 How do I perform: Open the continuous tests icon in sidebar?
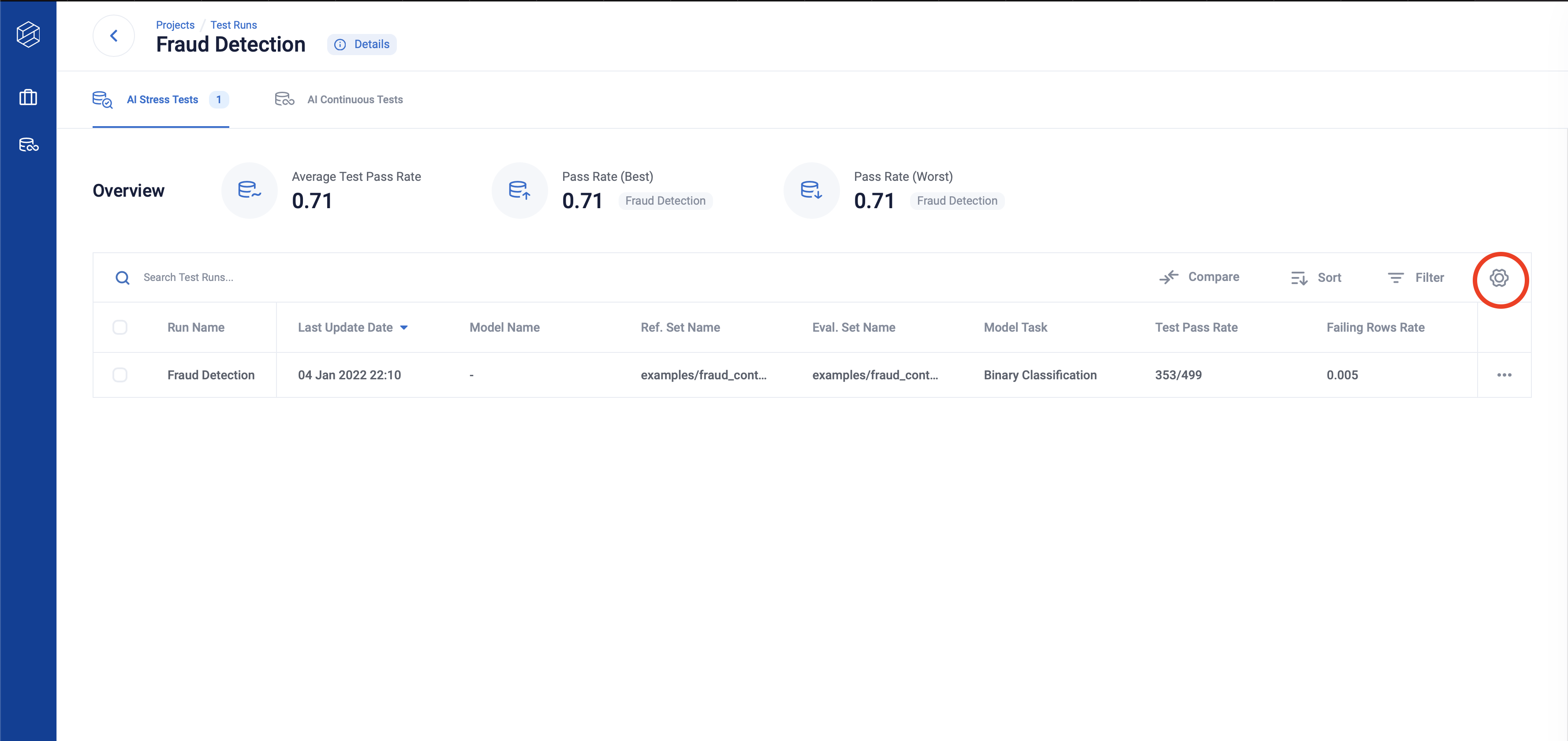(29, 145)
